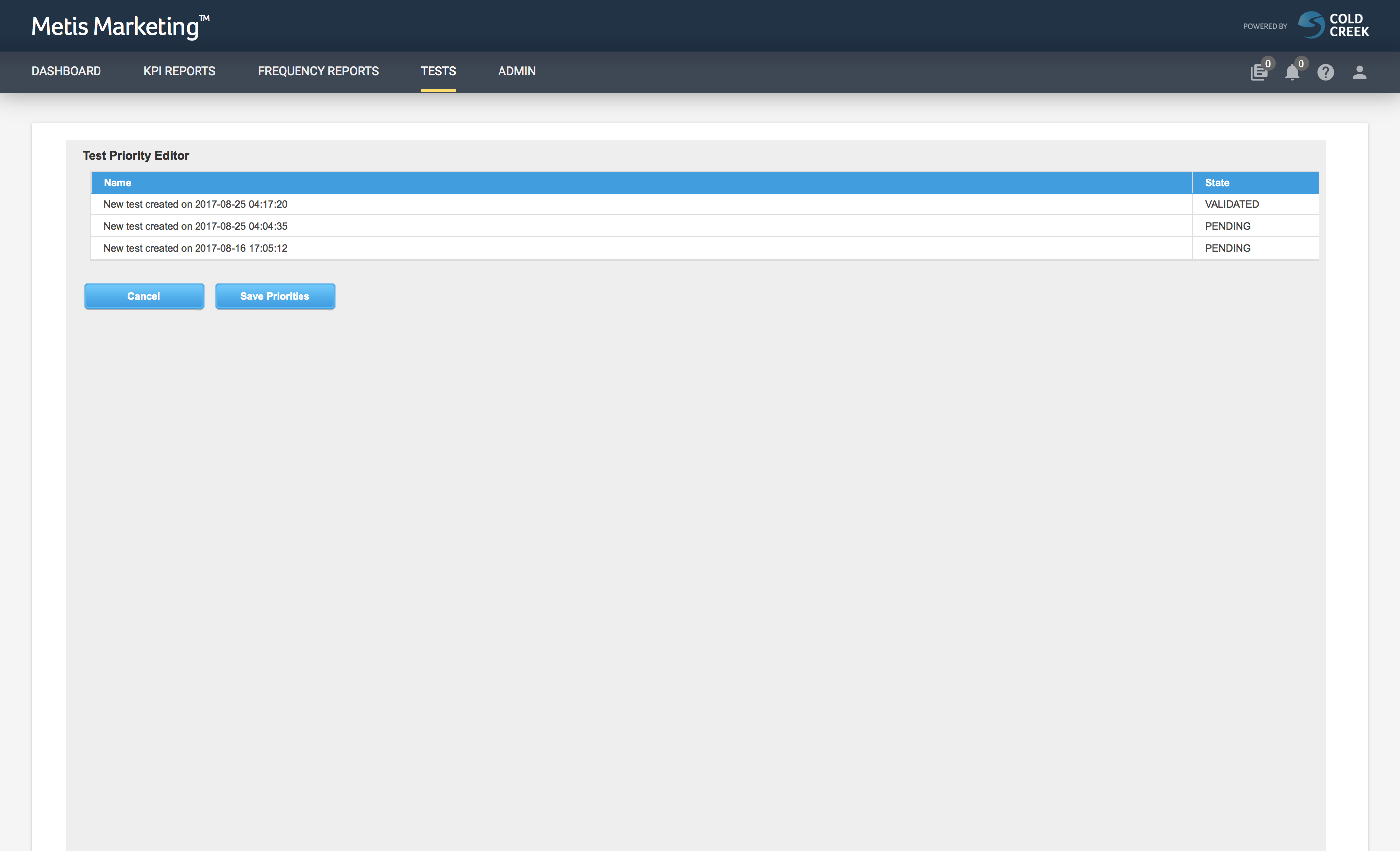The image size is (1400, 851).
Task: Open the KPI Reports tab
Action: click(x=180, y=71)
